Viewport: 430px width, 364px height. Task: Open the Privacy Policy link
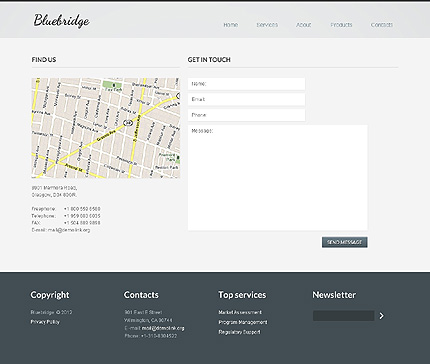click(45, 322)
